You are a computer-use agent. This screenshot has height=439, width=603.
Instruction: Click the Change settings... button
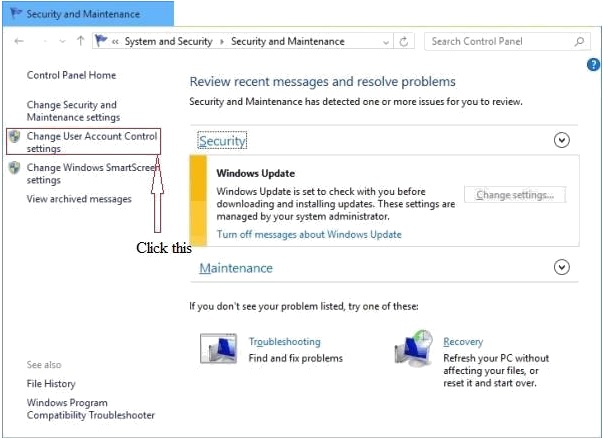[515, 195]
